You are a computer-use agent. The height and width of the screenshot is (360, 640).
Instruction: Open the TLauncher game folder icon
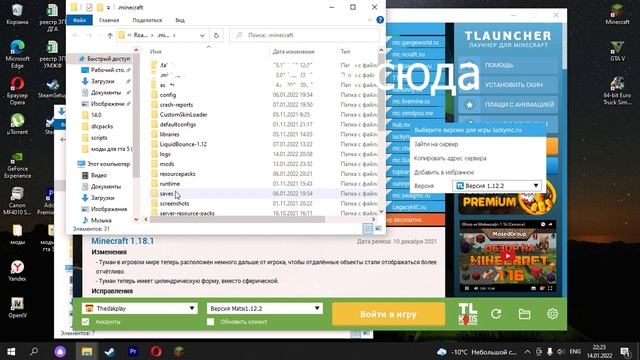pos(524,314)
